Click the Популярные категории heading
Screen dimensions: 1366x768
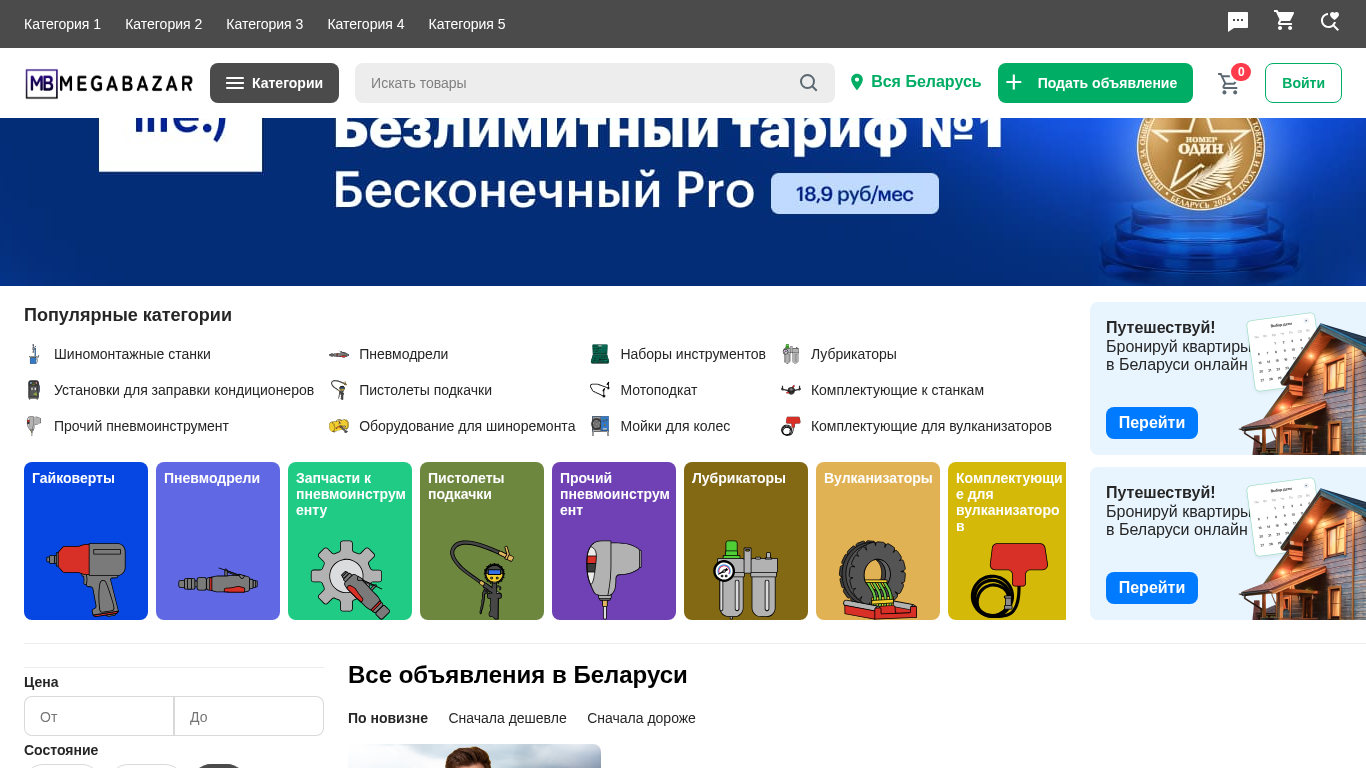click(128, 315)
